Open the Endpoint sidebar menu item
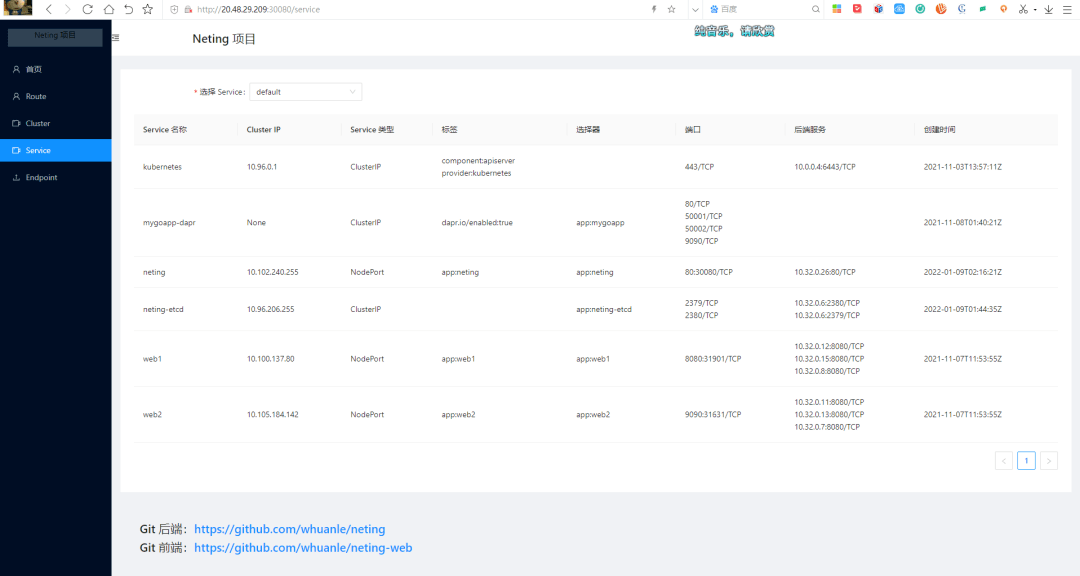Image resolution: width=1080 pixels, height=576 pixels. pyautogui.click(x=56, y=177)
